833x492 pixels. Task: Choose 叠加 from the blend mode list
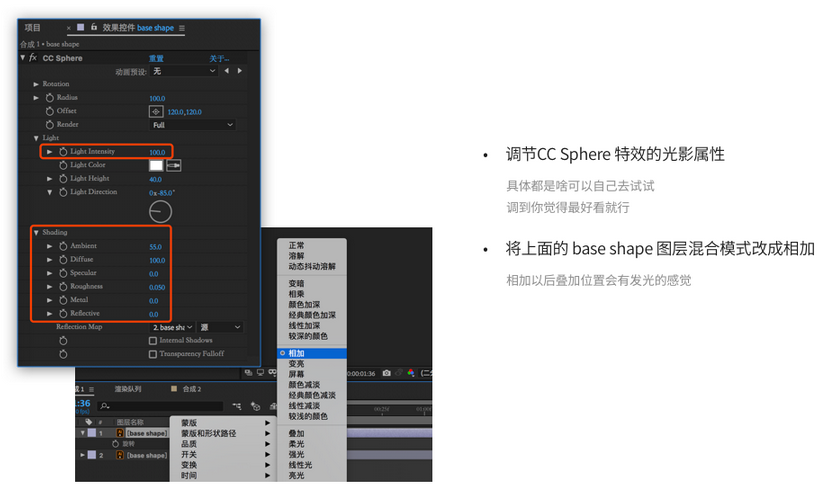pyautogui.click(x=297, y=433)
